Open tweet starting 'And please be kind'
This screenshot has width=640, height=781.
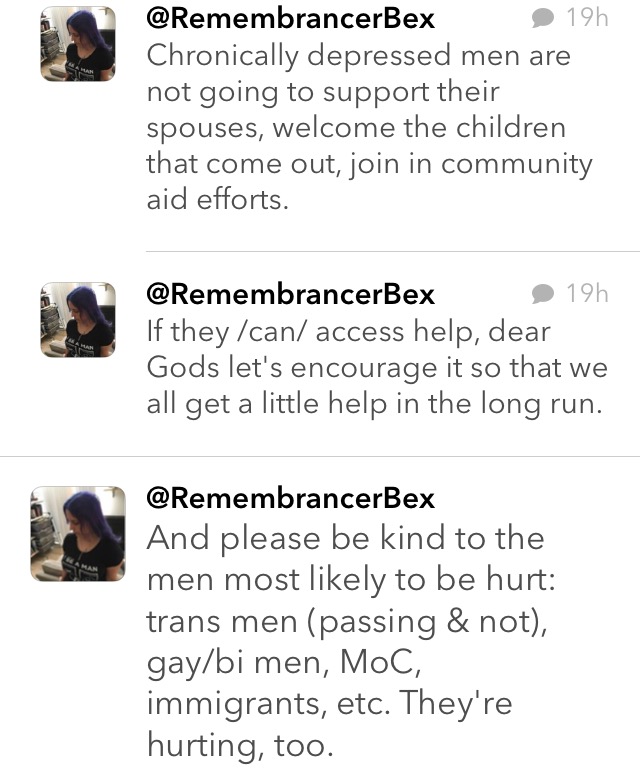pyautogui.click(x=351, y=642)
